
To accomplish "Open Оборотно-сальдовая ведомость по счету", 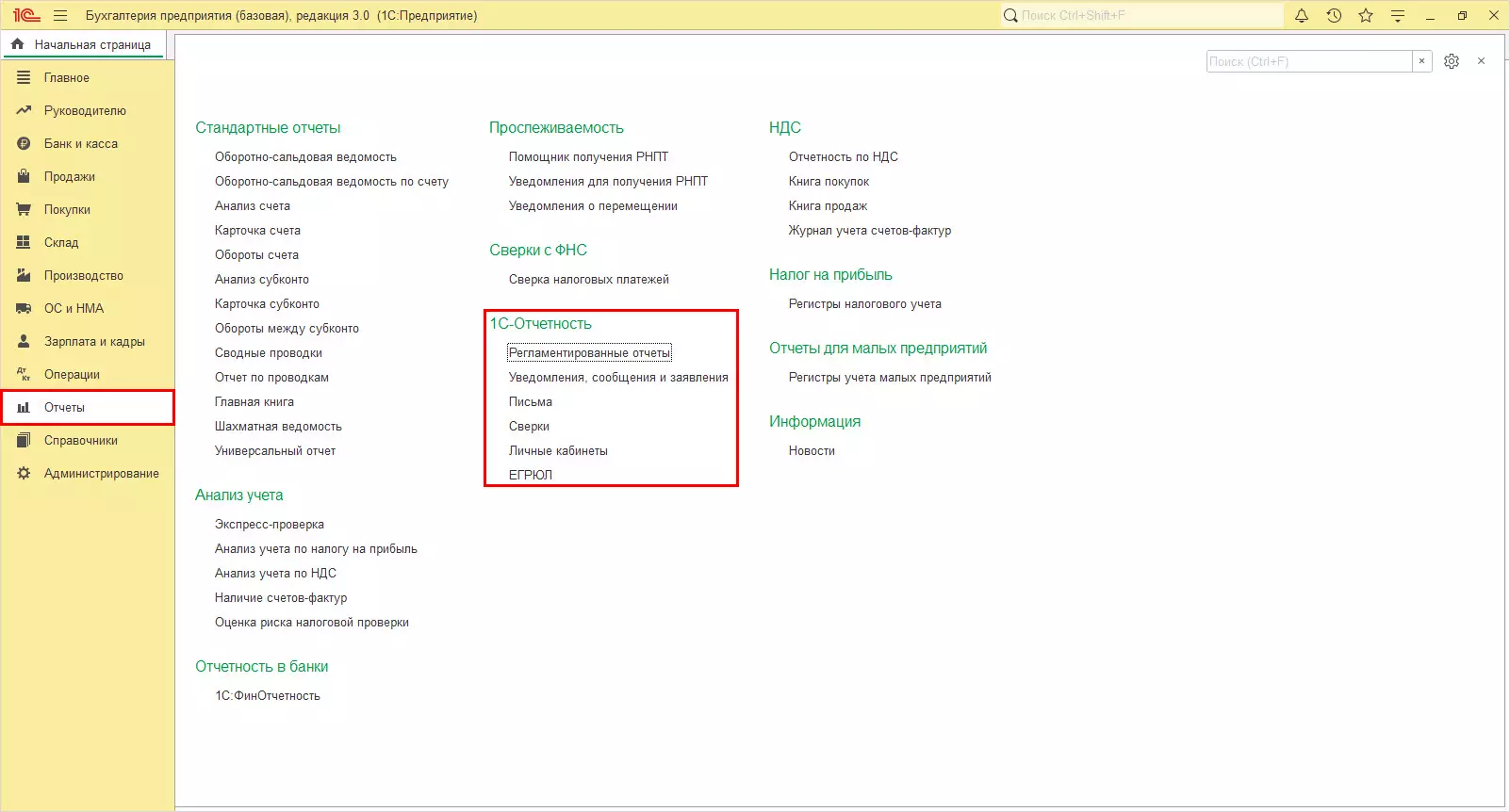I will (x=332, y=181).
